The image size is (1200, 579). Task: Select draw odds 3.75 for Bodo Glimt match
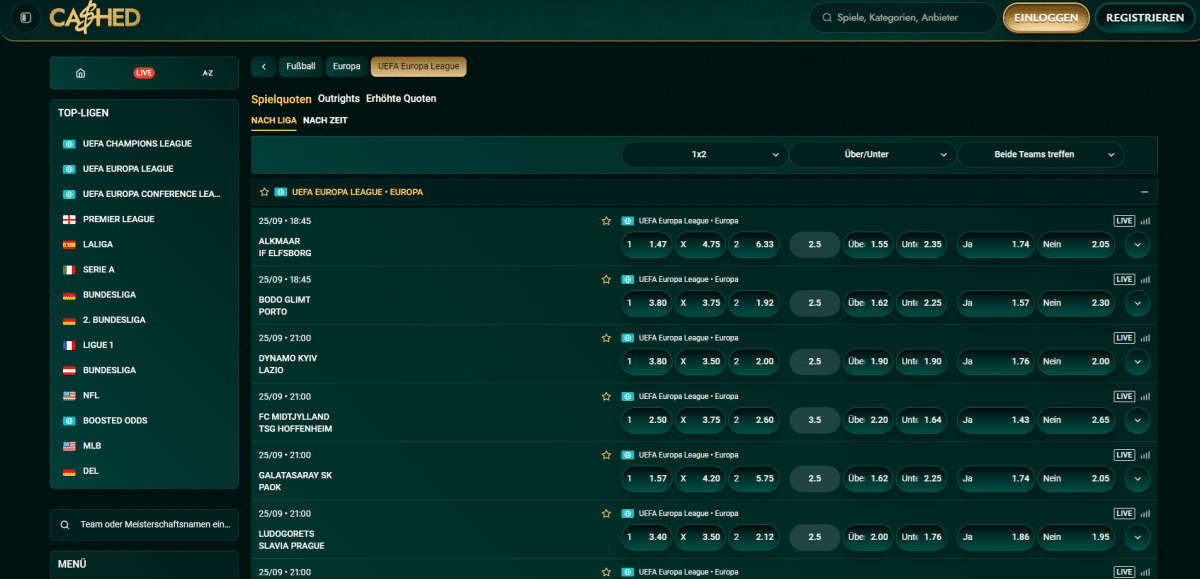700,303
